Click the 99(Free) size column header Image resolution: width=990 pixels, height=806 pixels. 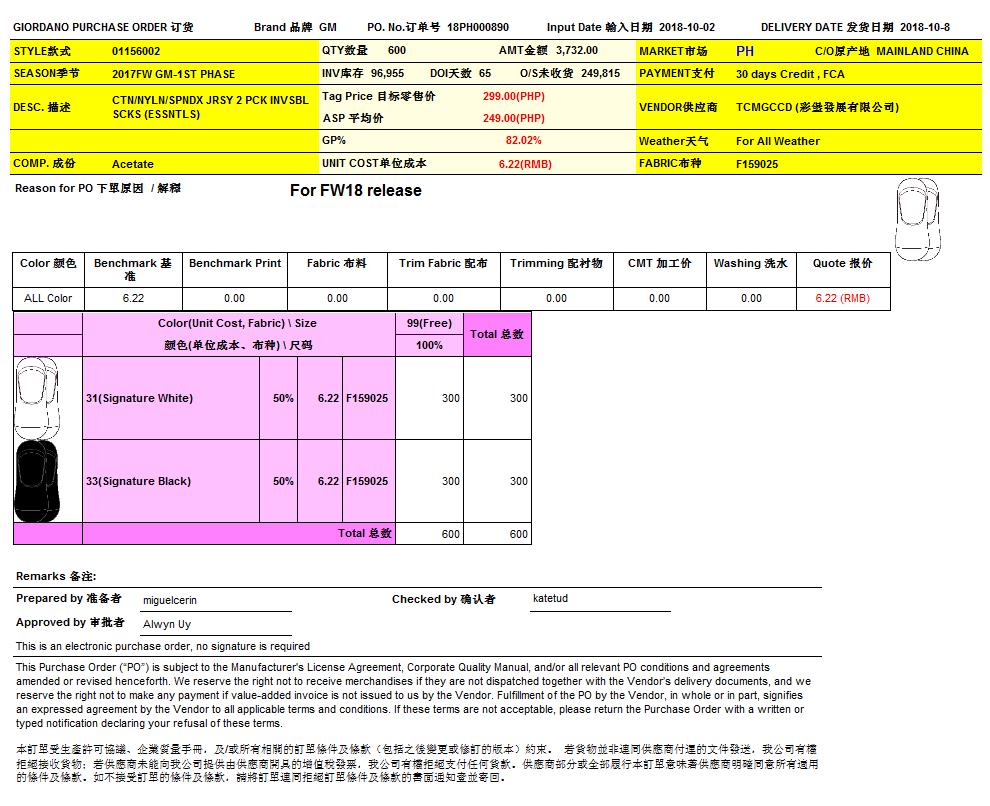[x=429, y=323]
